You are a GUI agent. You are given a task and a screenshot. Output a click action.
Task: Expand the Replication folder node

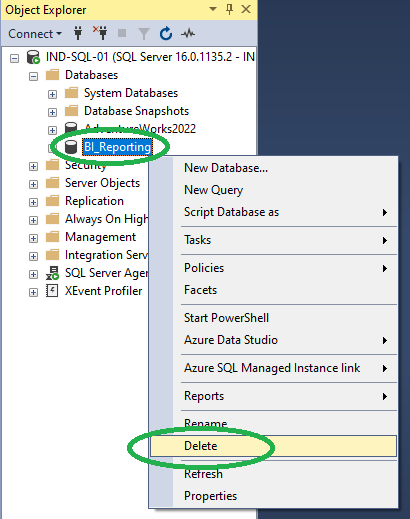[x=33, y=202]
